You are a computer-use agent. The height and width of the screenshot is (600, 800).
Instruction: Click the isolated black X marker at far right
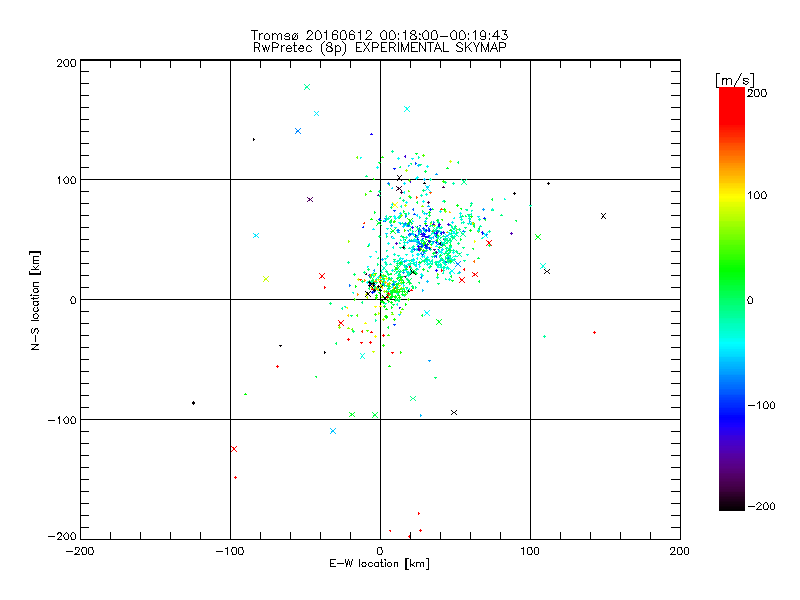pyautogui.click(x=604, y=216)
